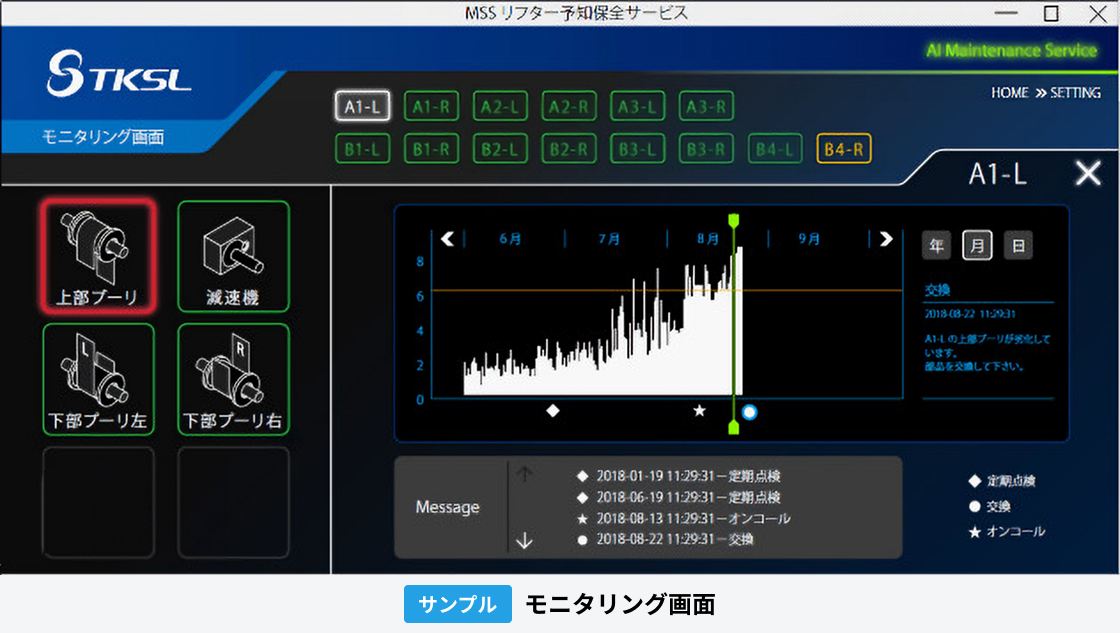Image resolution: width=1120 pixels, height=633 pixels.
Task: Go to the HOME link
Action: point(1009,92)
